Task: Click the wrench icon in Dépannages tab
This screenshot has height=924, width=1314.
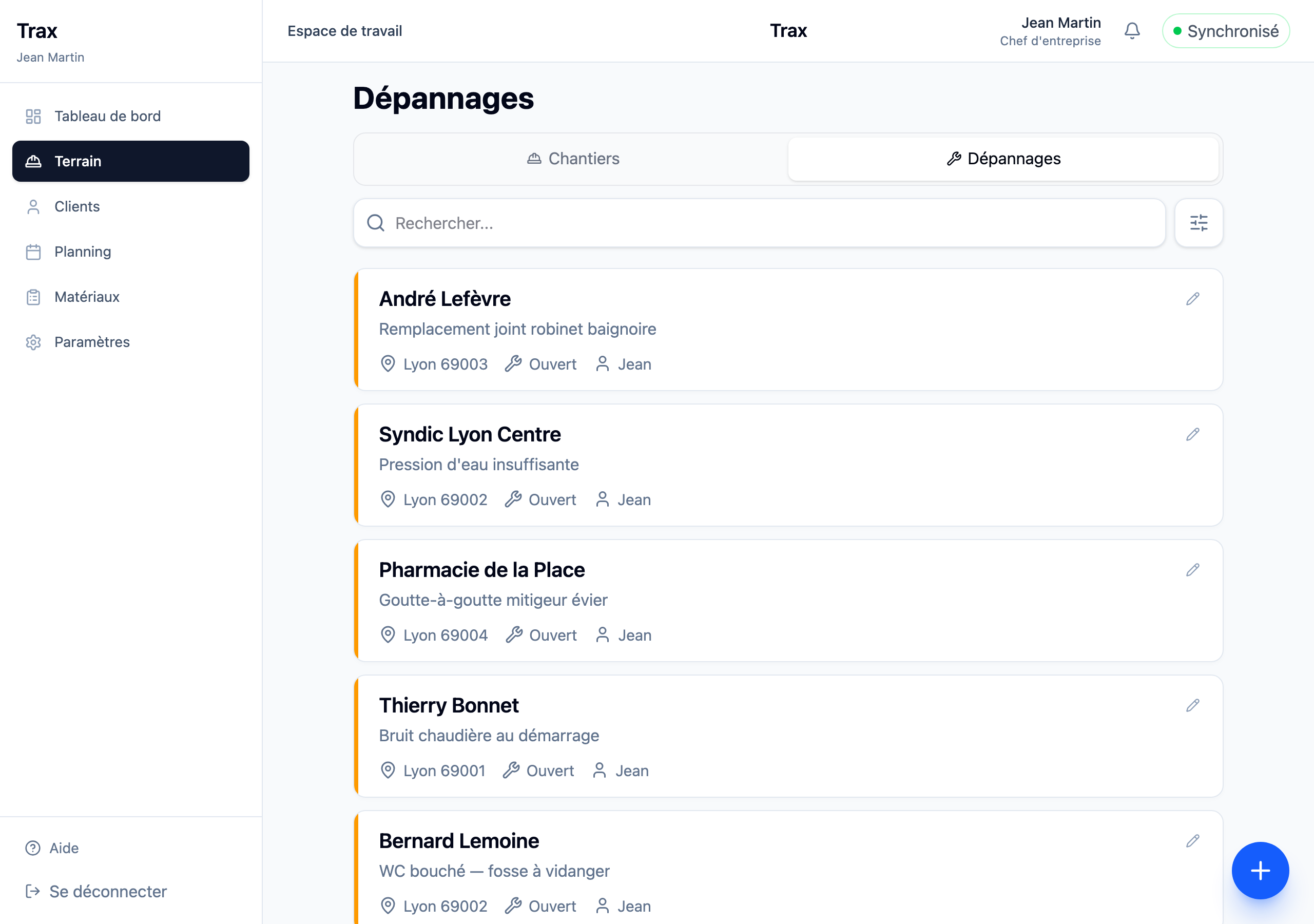Action: click(x=954, y=159)
